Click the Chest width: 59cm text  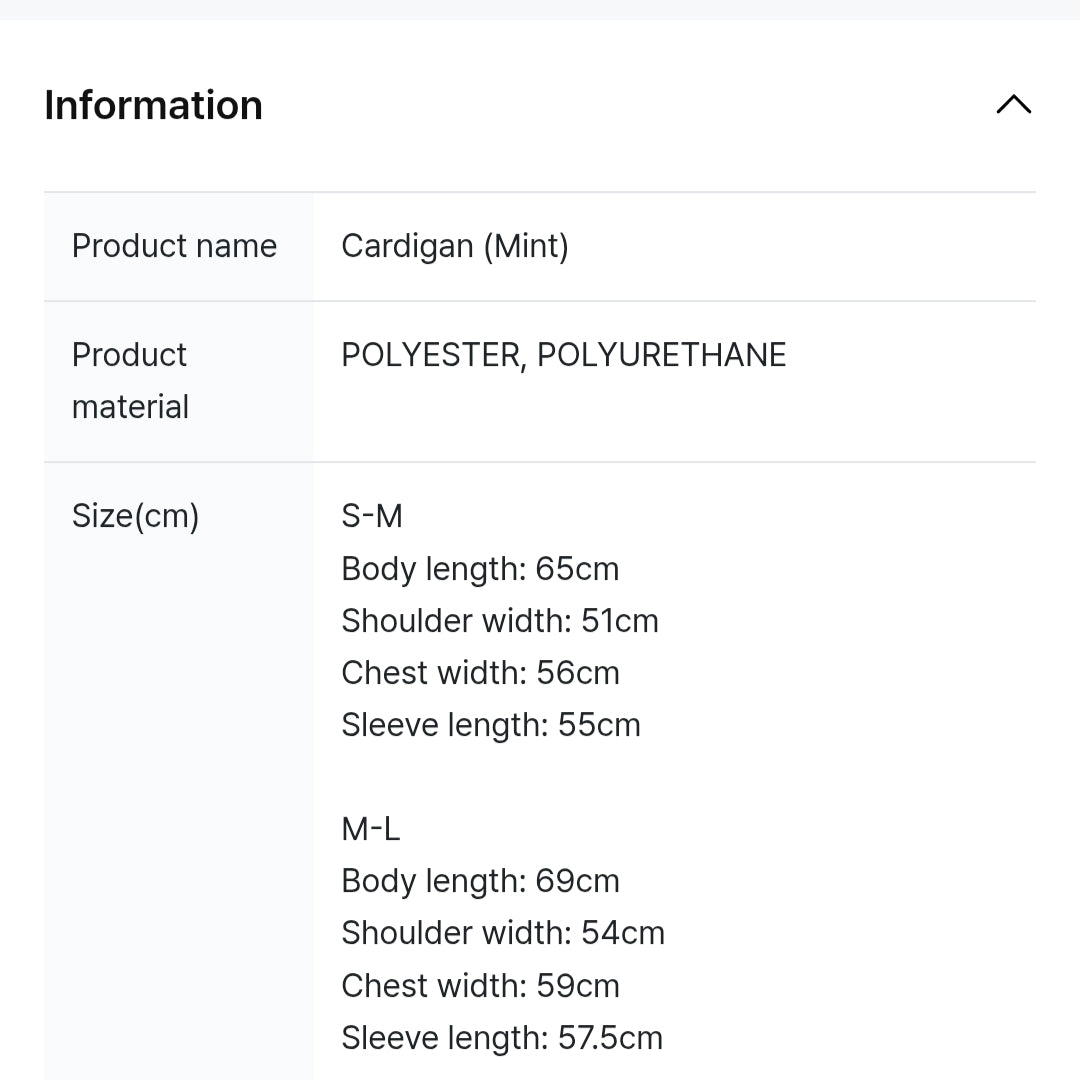tap(480, 986)
